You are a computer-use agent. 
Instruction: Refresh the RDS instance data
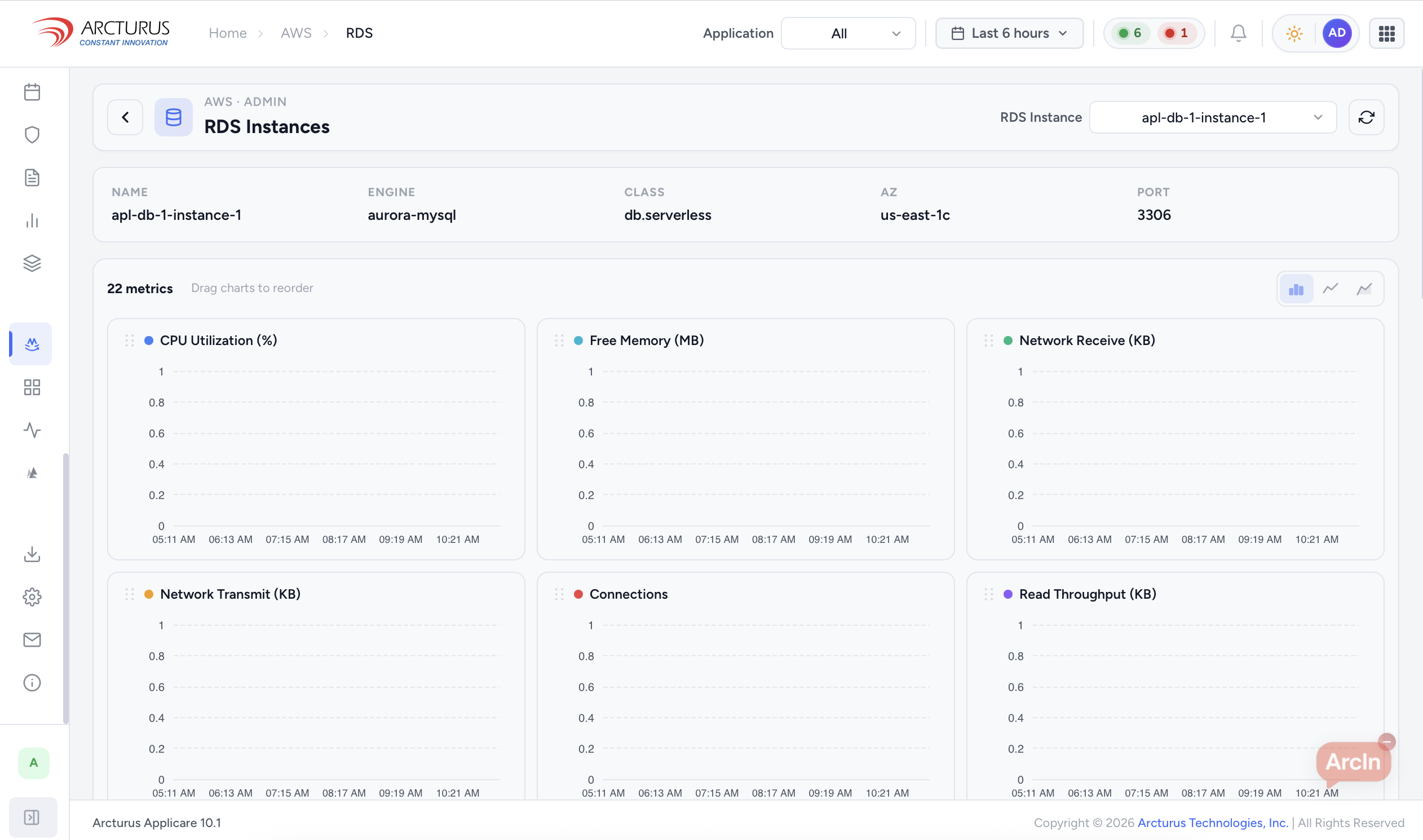[1367, 117]
